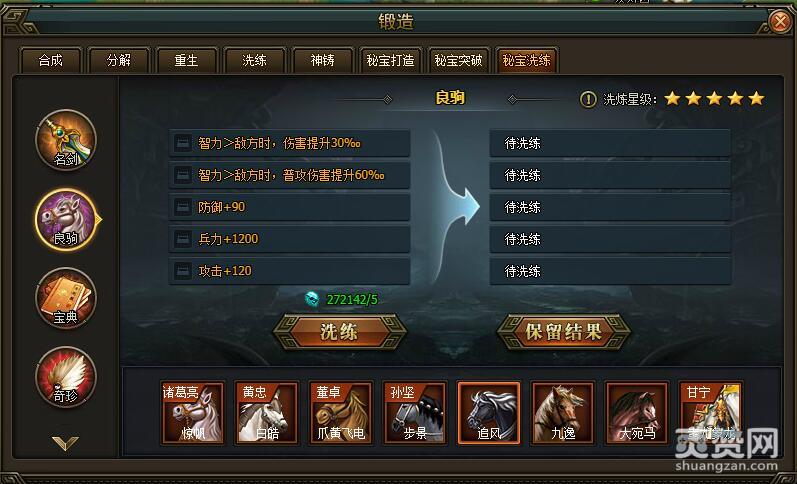
Task: Toggle lock on 防御+90 attribute
Action: (x=182, y=207)
